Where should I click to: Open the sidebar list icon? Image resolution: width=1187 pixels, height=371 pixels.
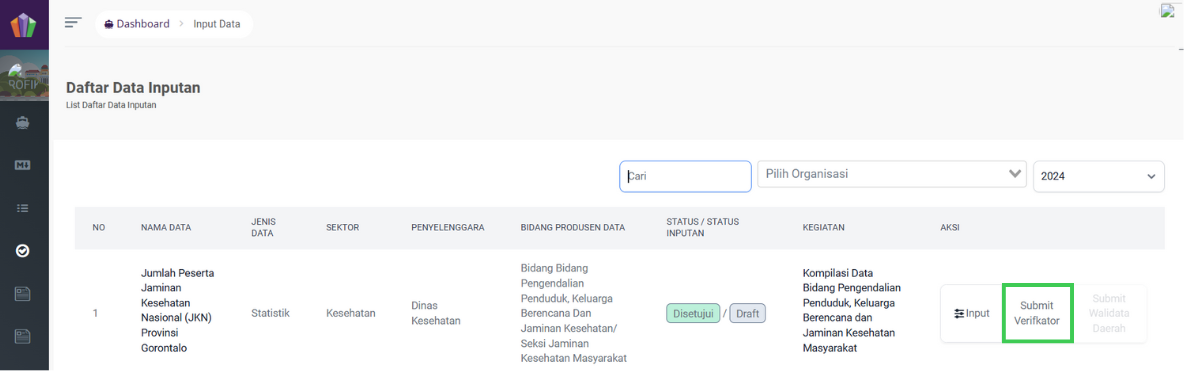coord(23,208)
